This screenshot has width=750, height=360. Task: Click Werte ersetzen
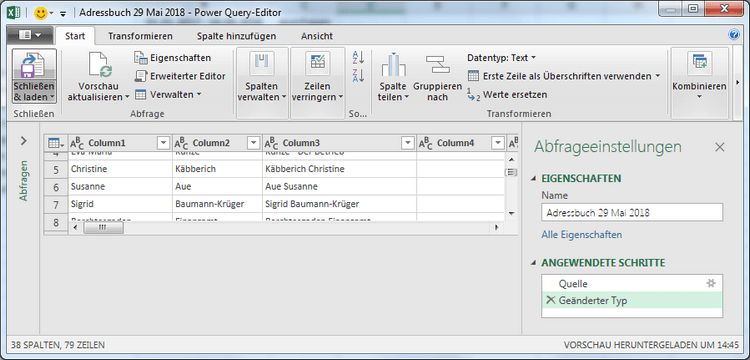tap(507, 95)
